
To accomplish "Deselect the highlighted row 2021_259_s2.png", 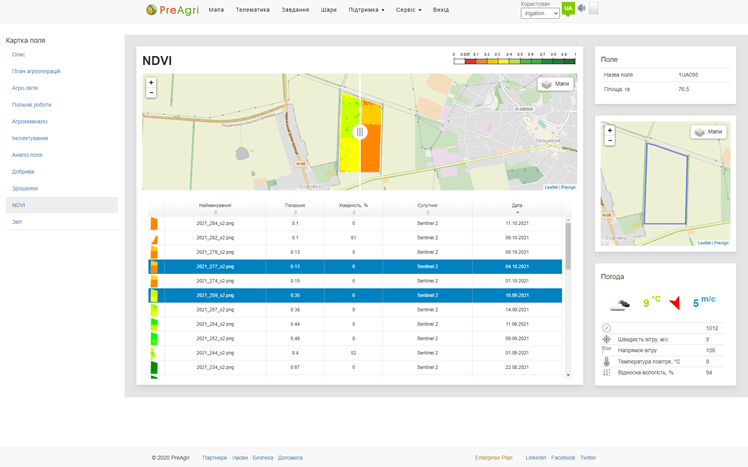I will [215, 296].
